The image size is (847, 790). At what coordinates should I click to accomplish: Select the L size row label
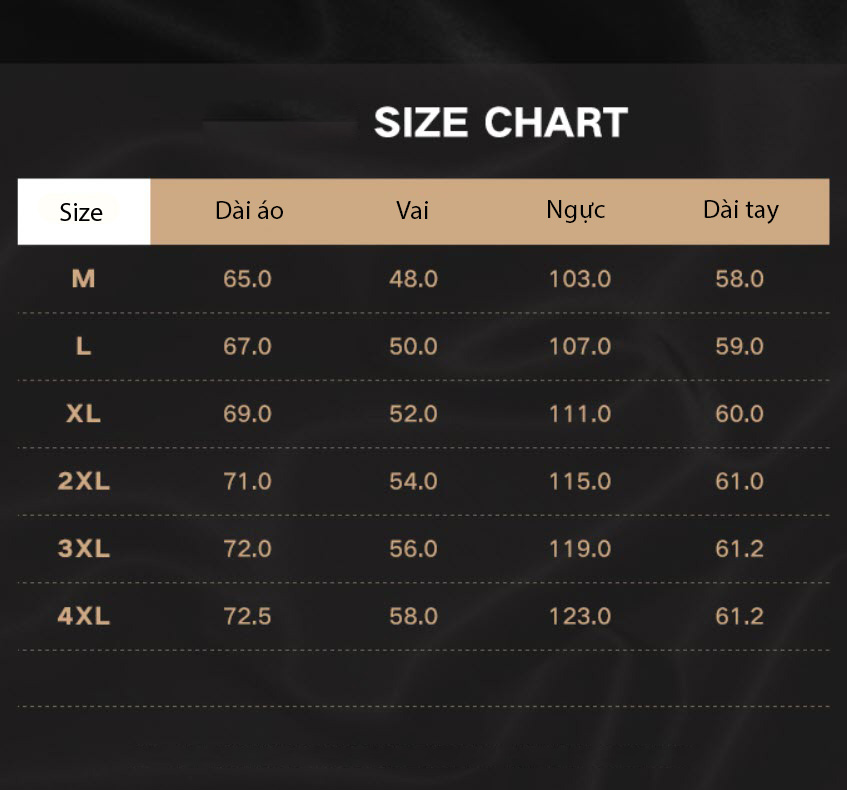(84, 346)
